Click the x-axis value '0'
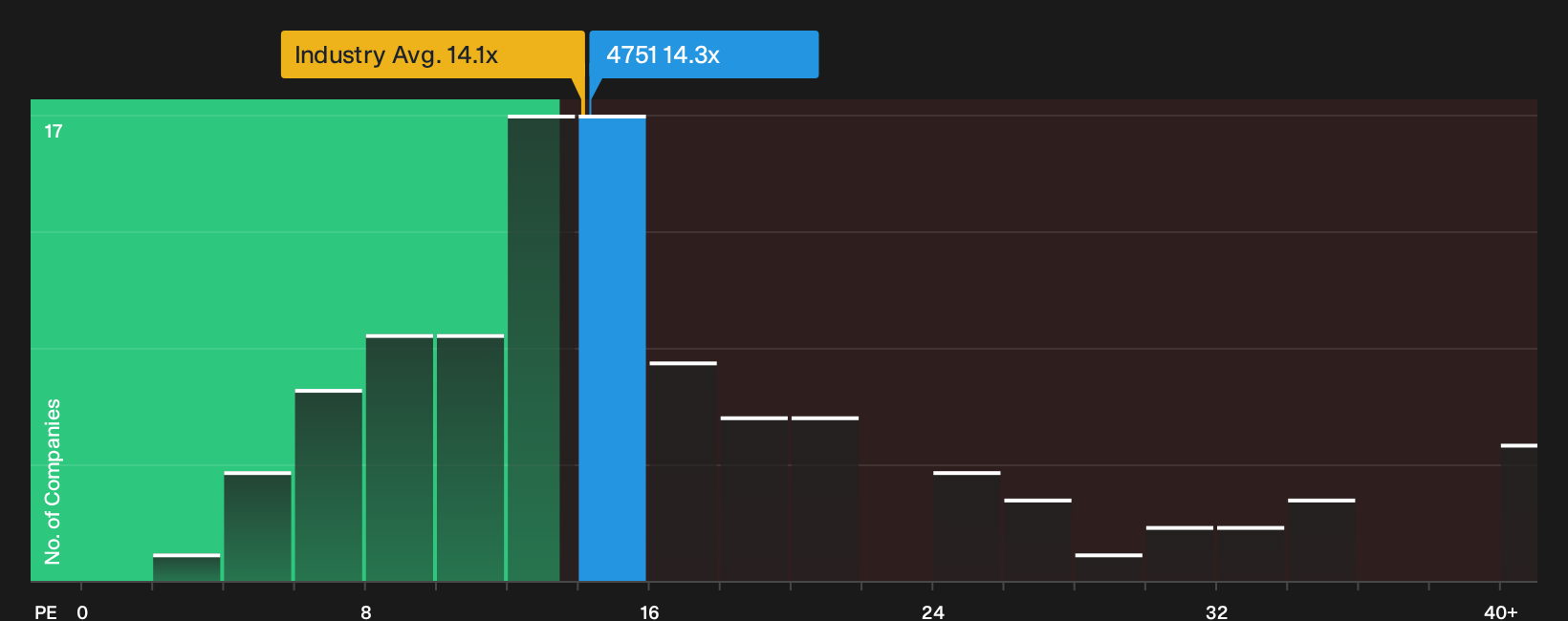The image size is (1568, 621). pos(82,611)
